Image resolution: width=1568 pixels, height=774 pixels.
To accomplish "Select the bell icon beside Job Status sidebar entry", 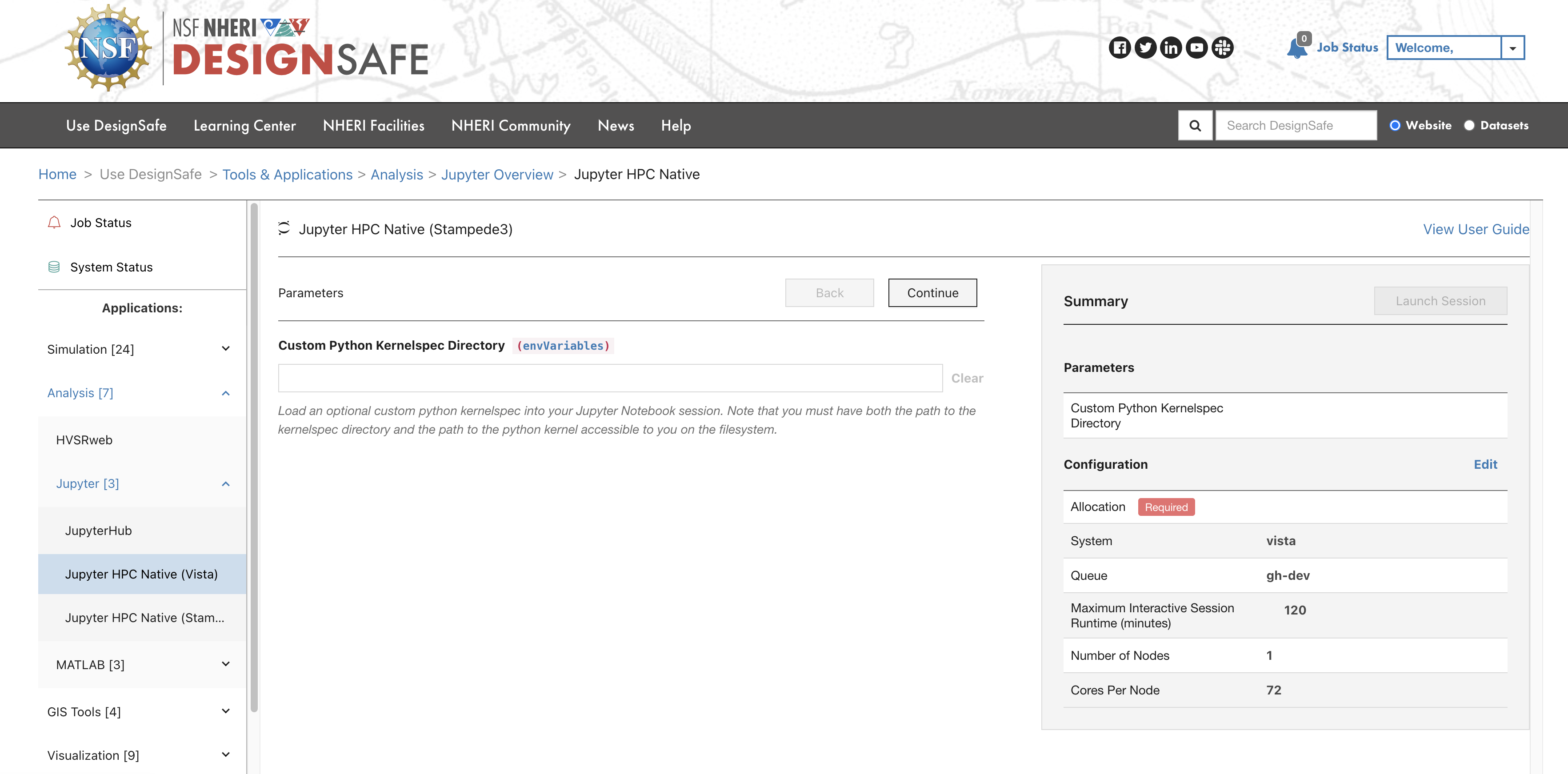I will 54,222.
